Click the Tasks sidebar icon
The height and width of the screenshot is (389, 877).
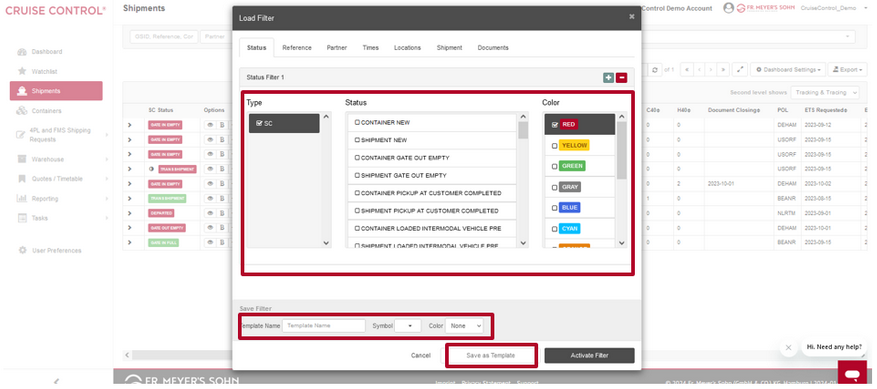(x=22, y=218)
